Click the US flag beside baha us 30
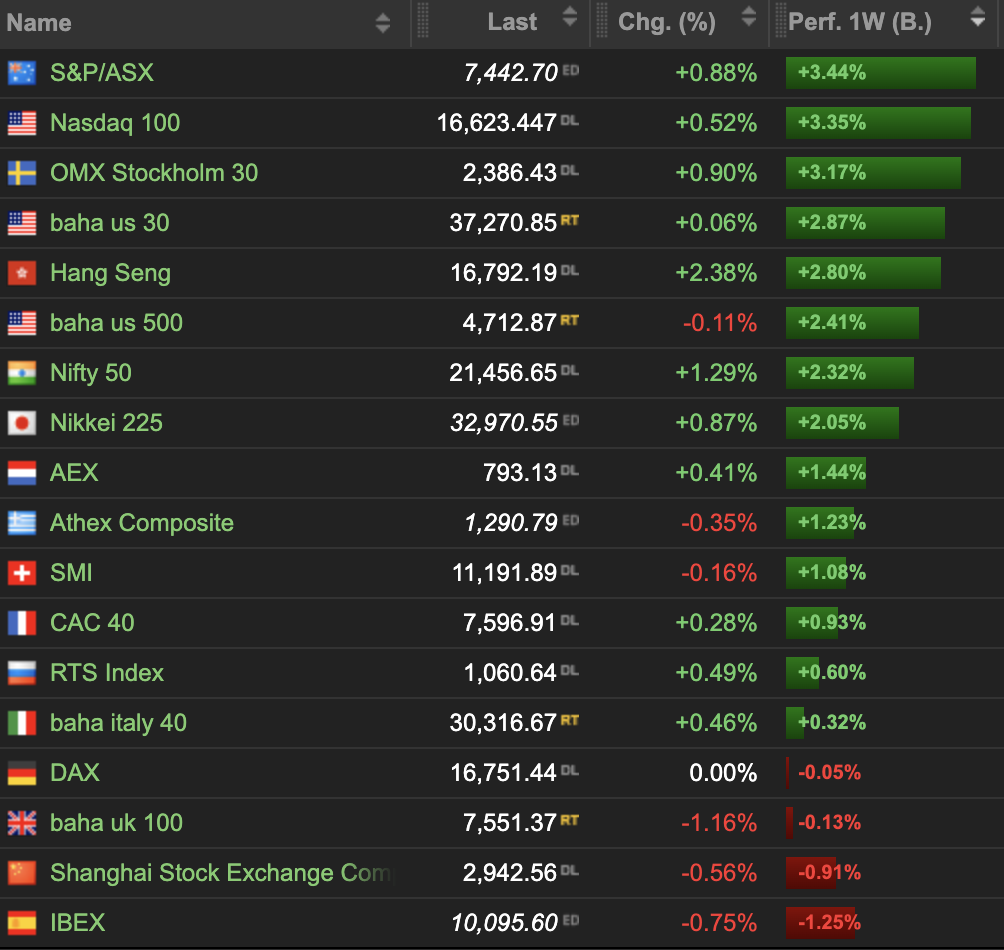Screen dimensions: 1004x950 click(x=22, y=223)
